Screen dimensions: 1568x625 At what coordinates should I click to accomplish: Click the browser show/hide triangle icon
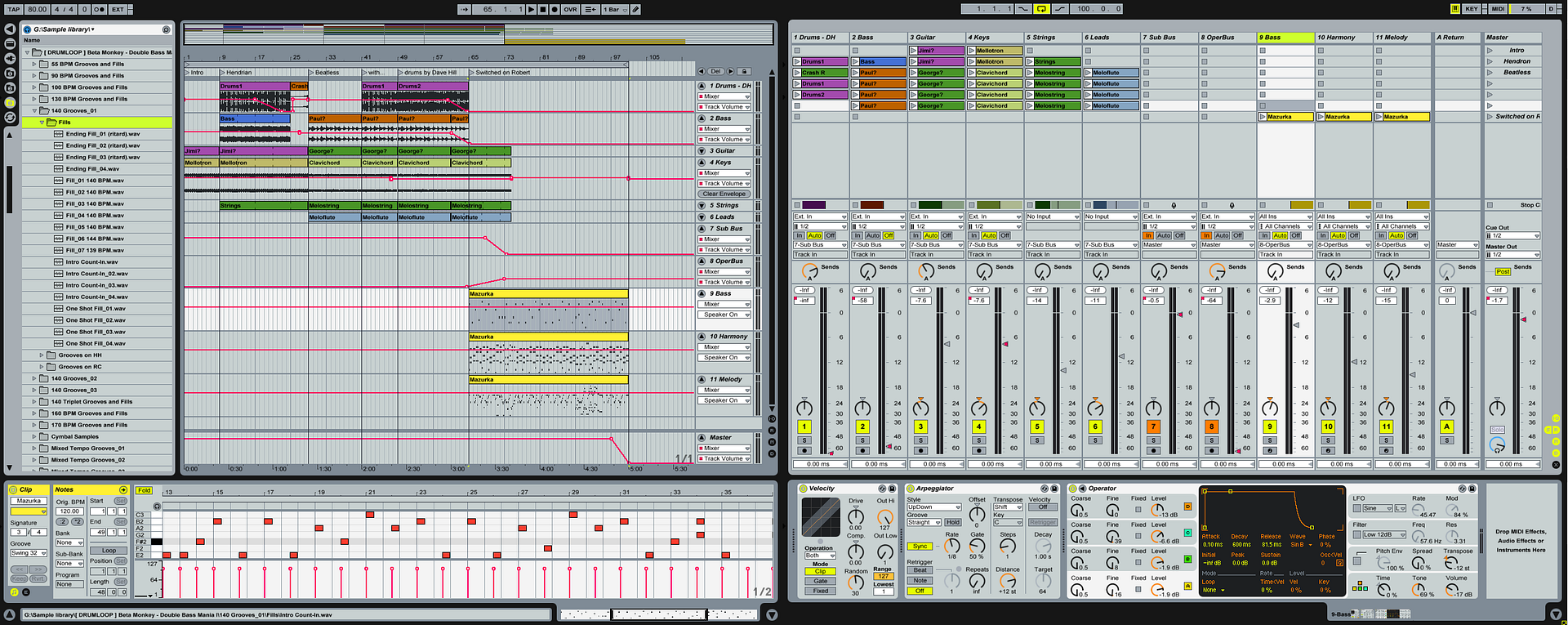(10, 29)
